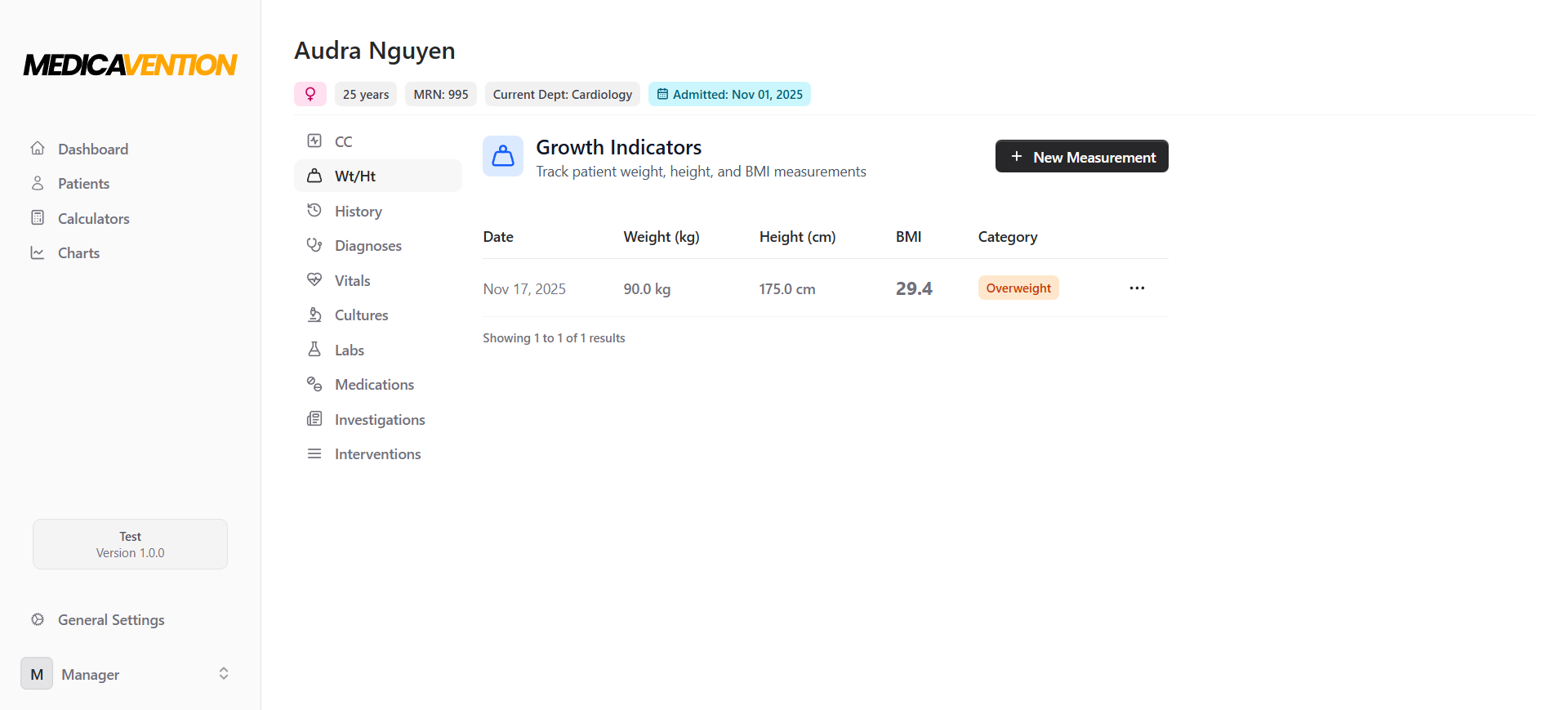The width and height of the screenshot is (1568, 710).
Task: Click the Test Version 1.0.0 box
Action: pos(131,544)
